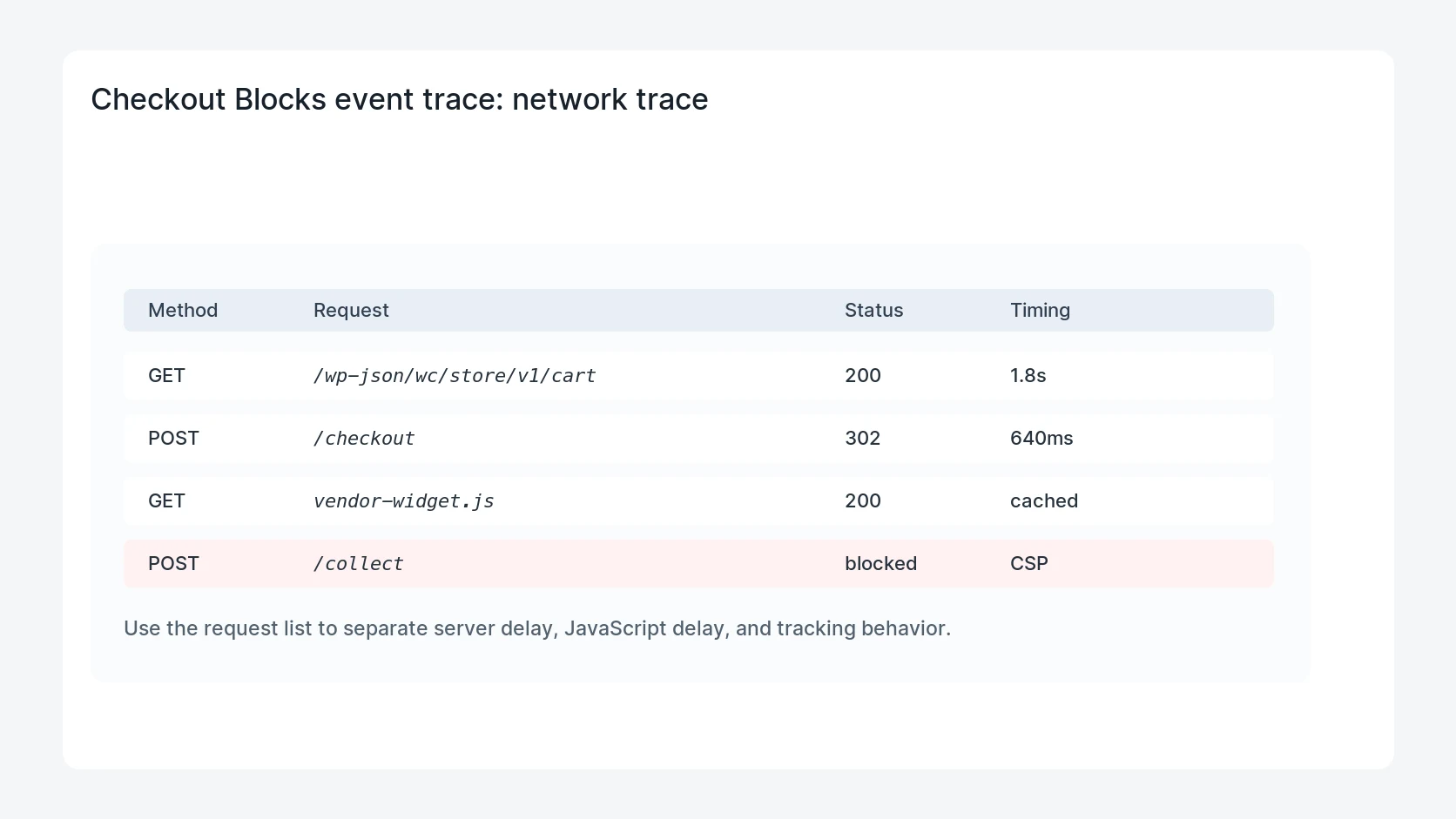This screenshot has height=819, width=1456.
Task: Click POST method in the /collect row
Action: tap(173, 563)
